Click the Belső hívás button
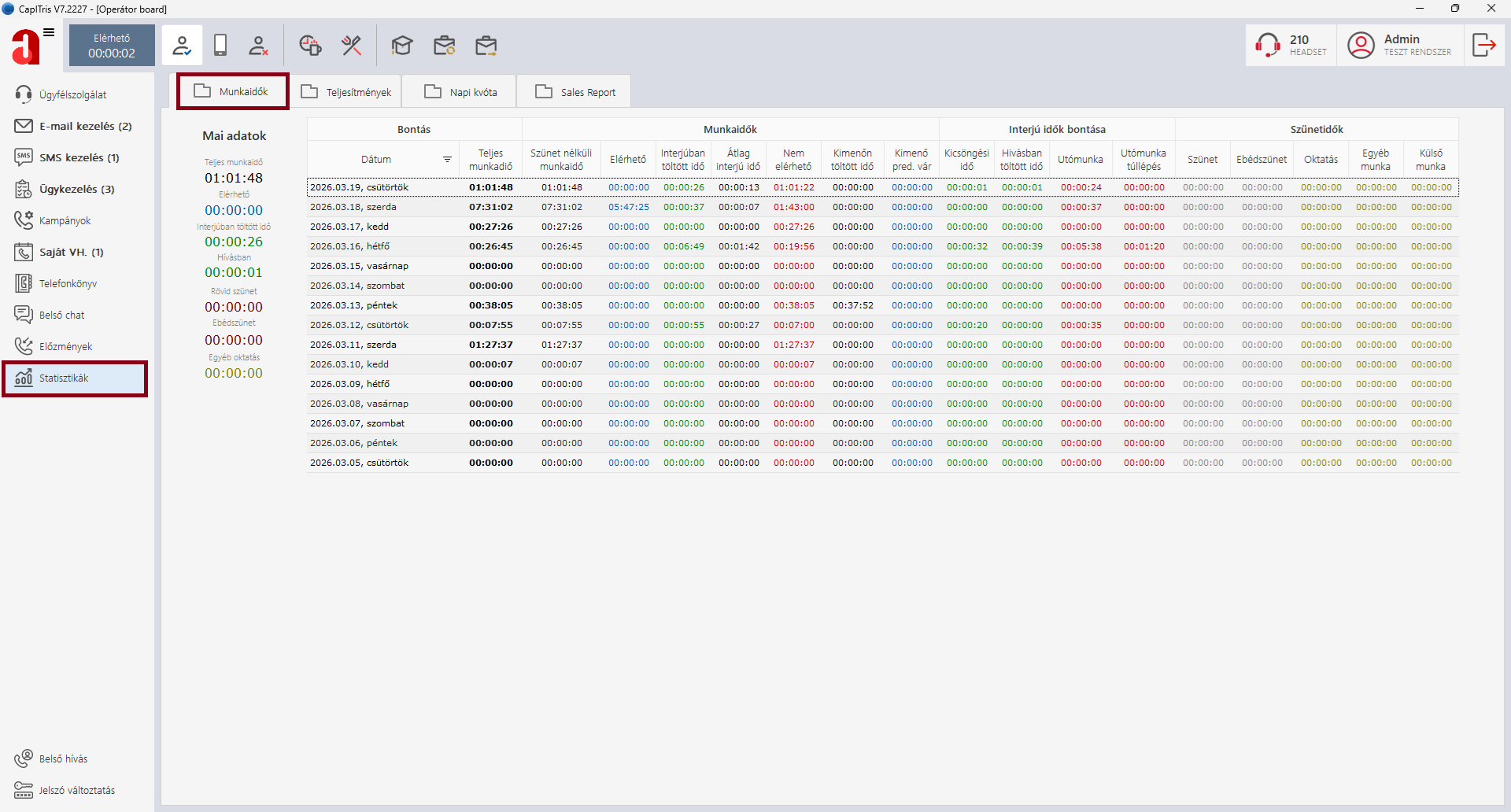1511x812 pixels. pyautogui.click(x=63, y=758)
